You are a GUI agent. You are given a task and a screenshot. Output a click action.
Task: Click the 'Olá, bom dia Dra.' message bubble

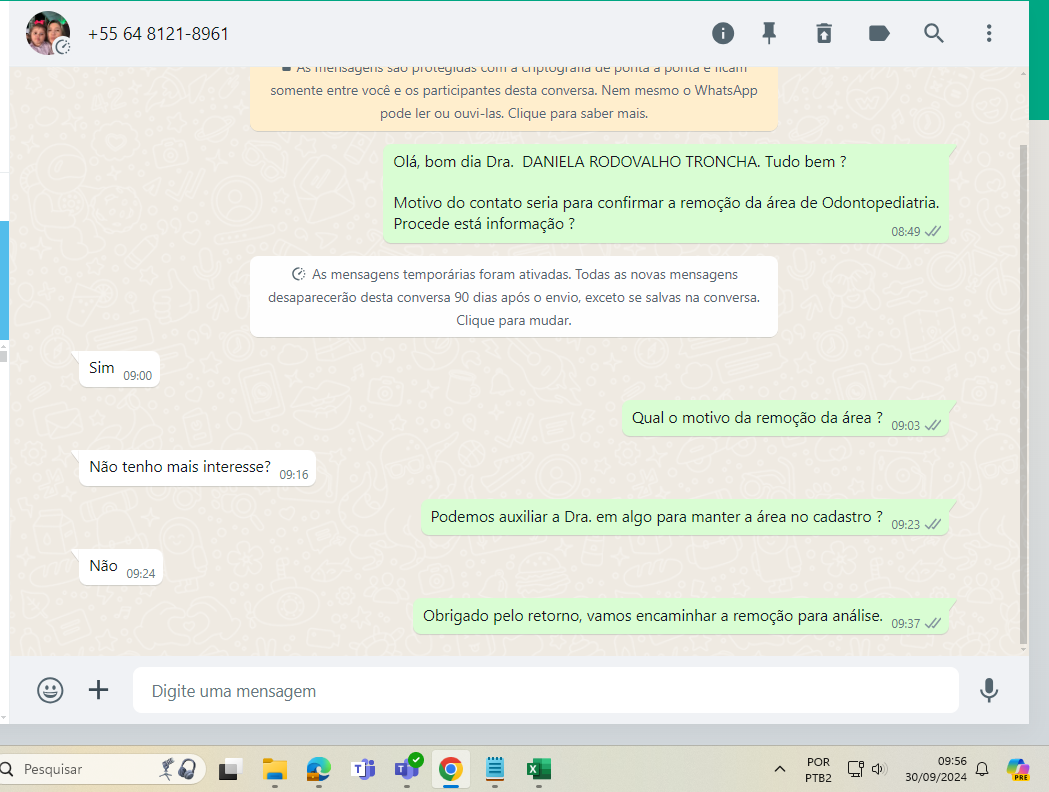point(666,193)
